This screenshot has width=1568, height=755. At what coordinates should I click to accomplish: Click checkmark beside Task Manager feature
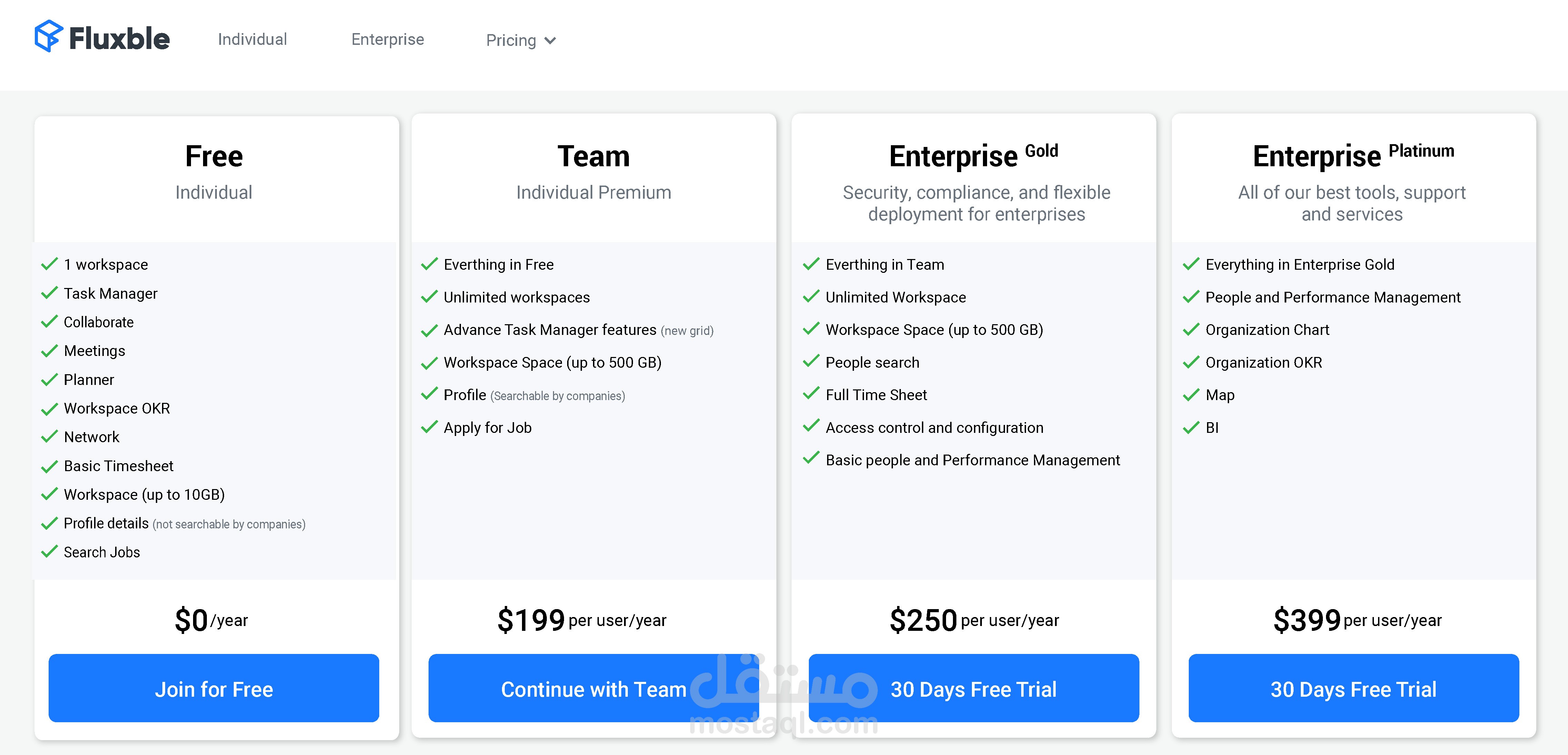click(x=49, y=293)
